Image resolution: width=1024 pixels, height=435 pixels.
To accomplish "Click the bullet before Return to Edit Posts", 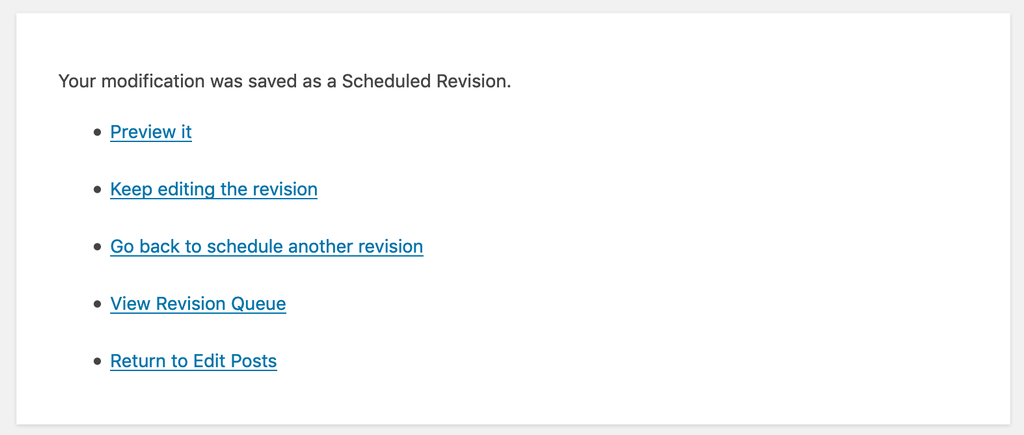I will pos(97,361).
